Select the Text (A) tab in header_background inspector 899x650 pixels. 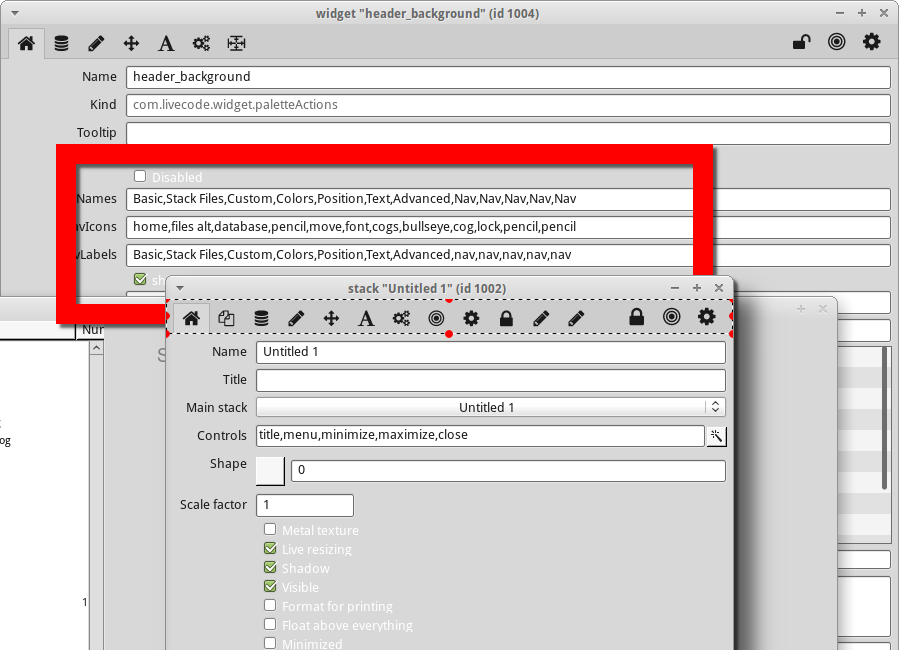166,43
